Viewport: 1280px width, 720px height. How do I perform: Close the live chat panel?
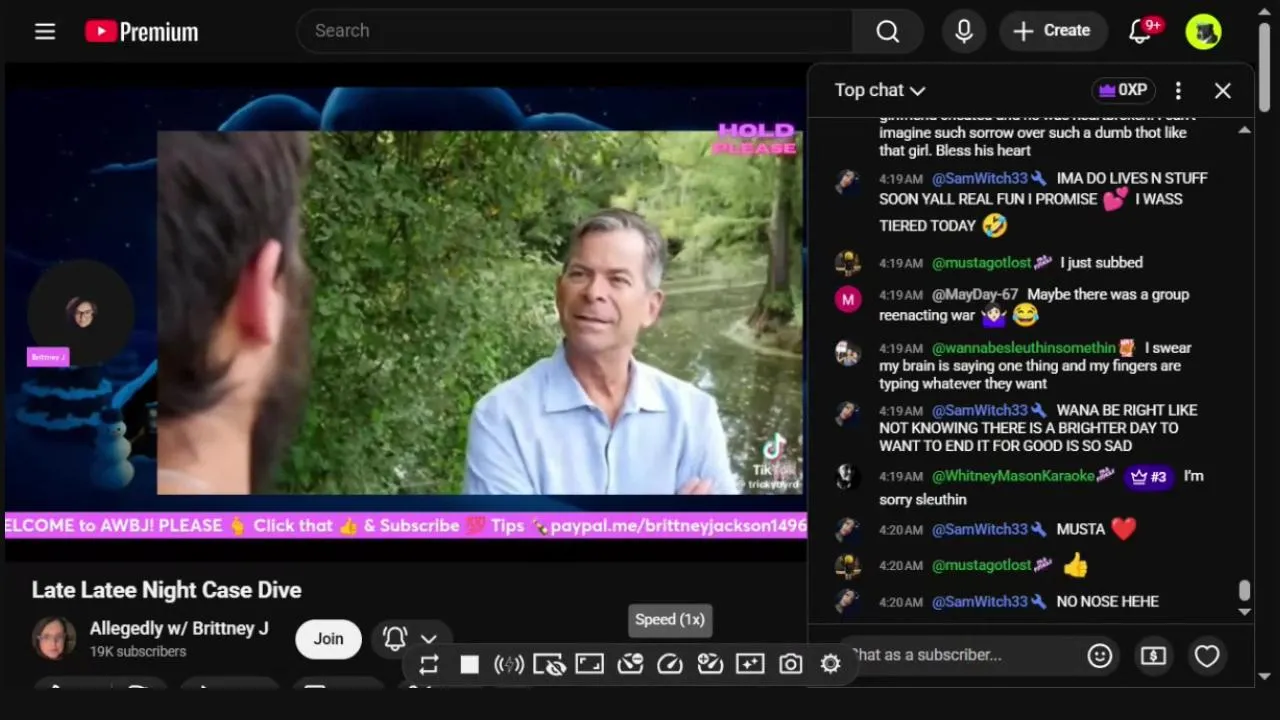pos(1223,90)
